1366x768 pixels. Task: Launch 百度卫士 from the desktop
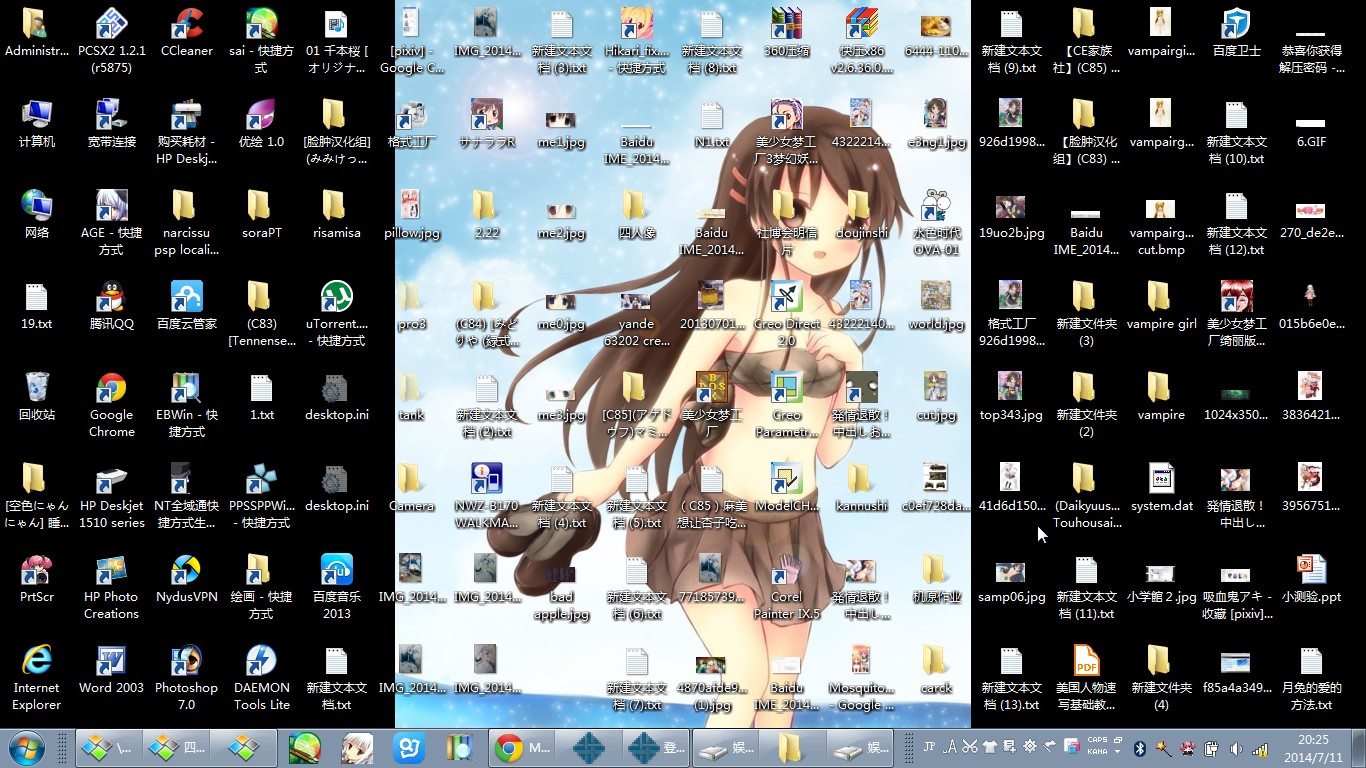click(x=1236, y=22)
